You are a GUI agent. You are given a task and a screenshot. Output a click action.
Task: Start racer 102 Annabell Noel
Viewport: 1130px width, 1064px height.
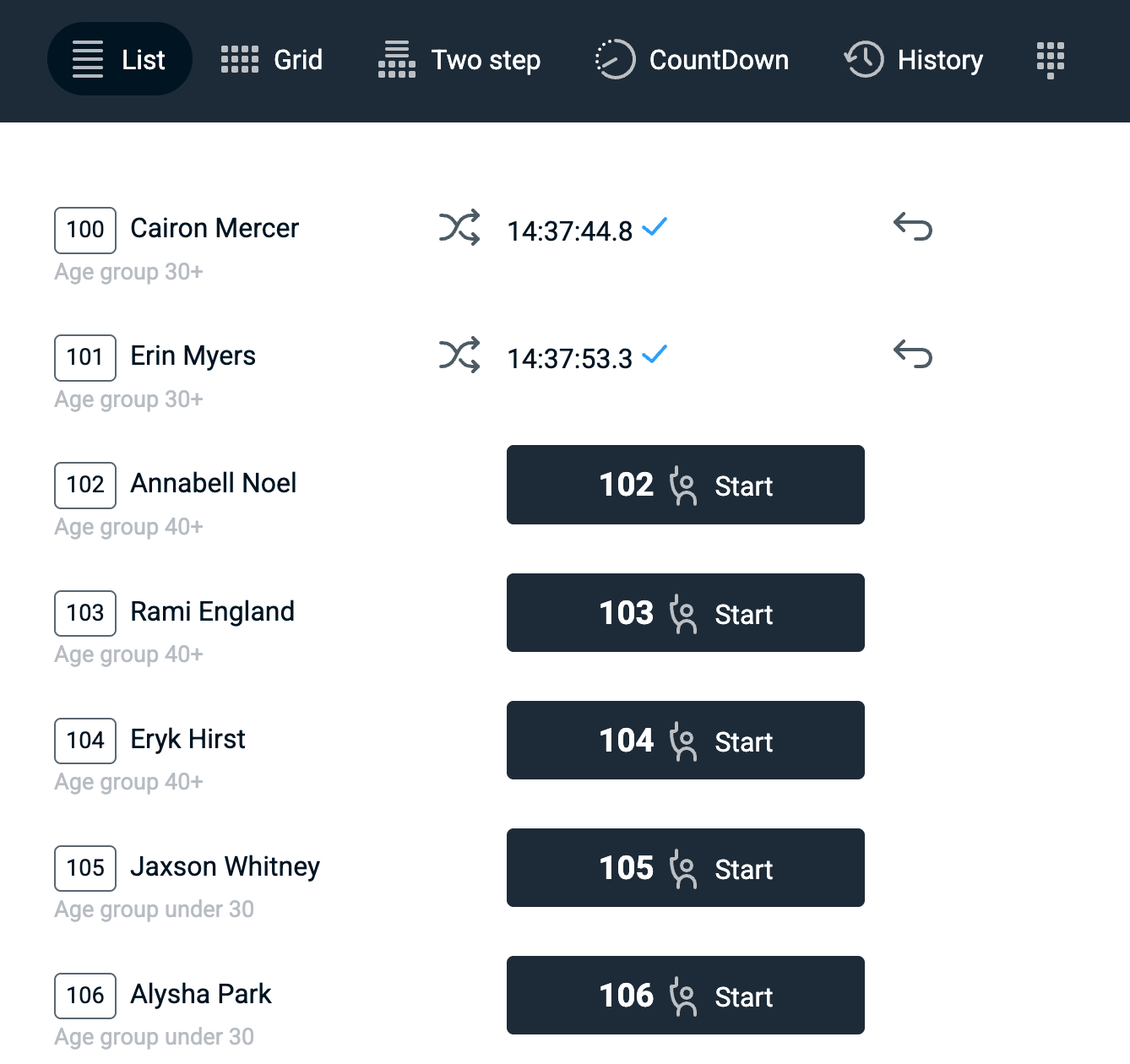(685, 485)
